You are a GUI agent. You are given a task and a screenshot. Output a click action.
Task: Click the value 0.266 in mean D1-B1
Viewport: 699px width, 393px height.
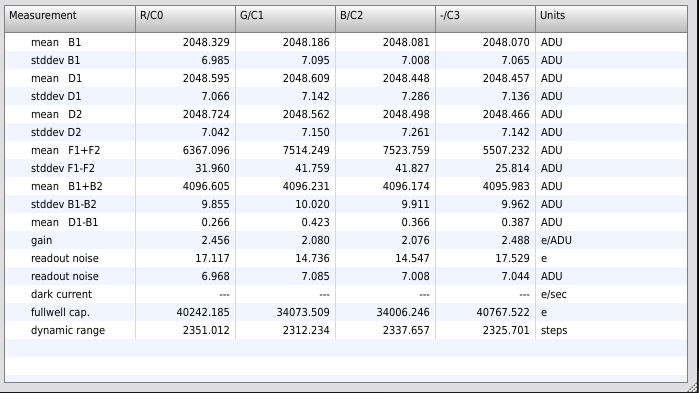[215, 222]
